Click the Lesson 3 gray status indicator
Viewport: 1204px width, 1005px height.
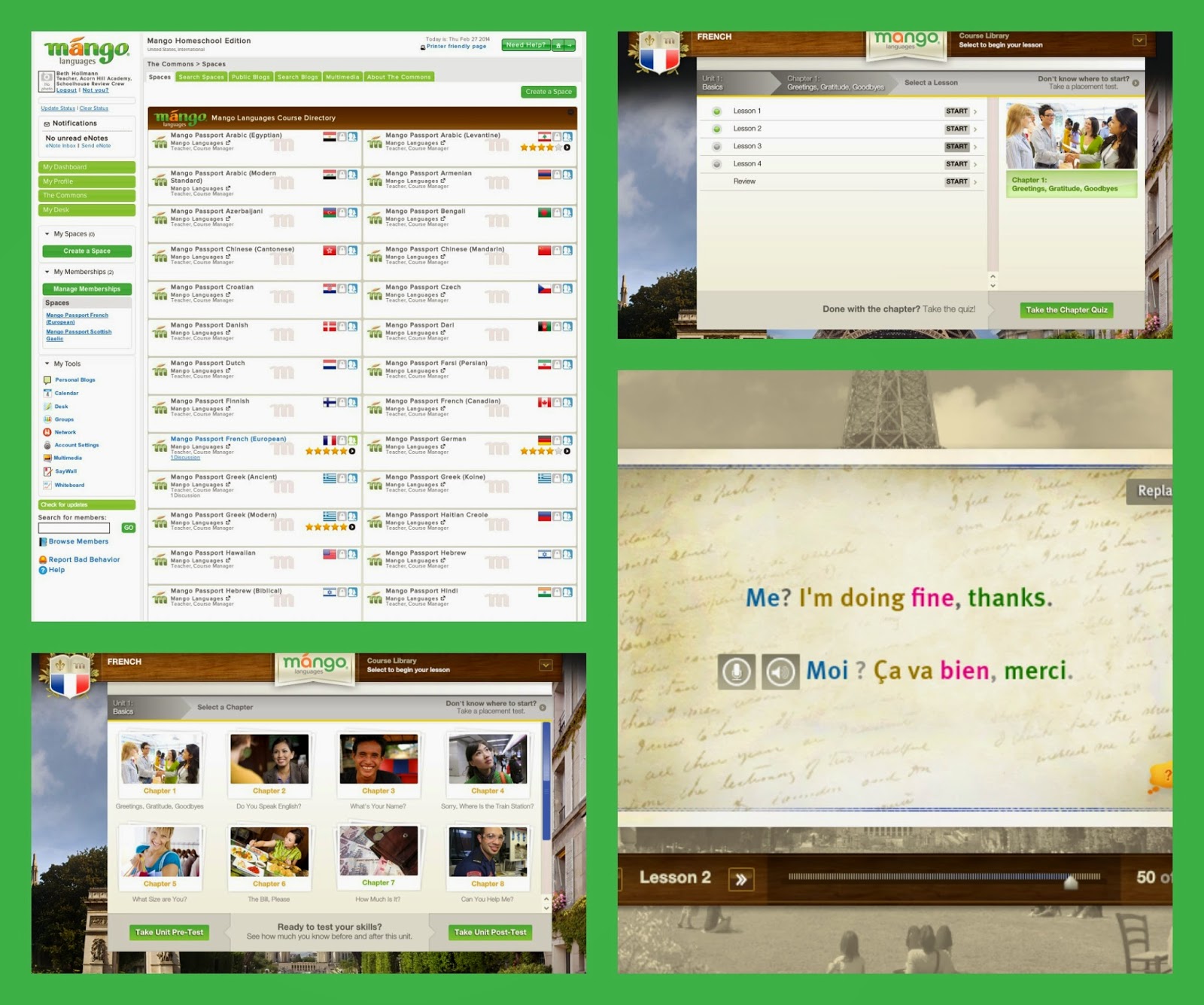coord(716,147)
